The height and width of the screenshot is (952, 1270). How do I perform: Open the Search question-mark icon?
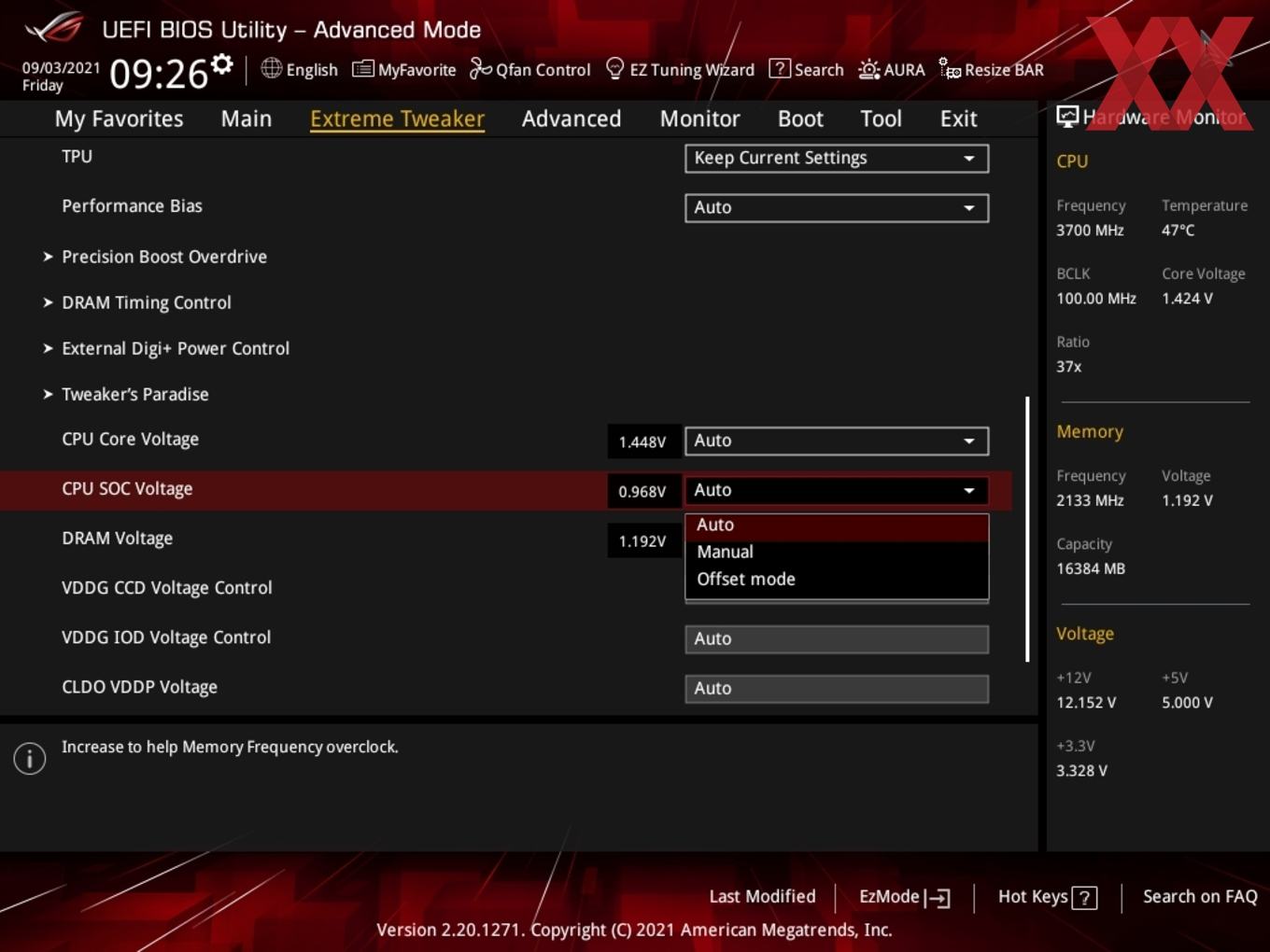[779, 69]
